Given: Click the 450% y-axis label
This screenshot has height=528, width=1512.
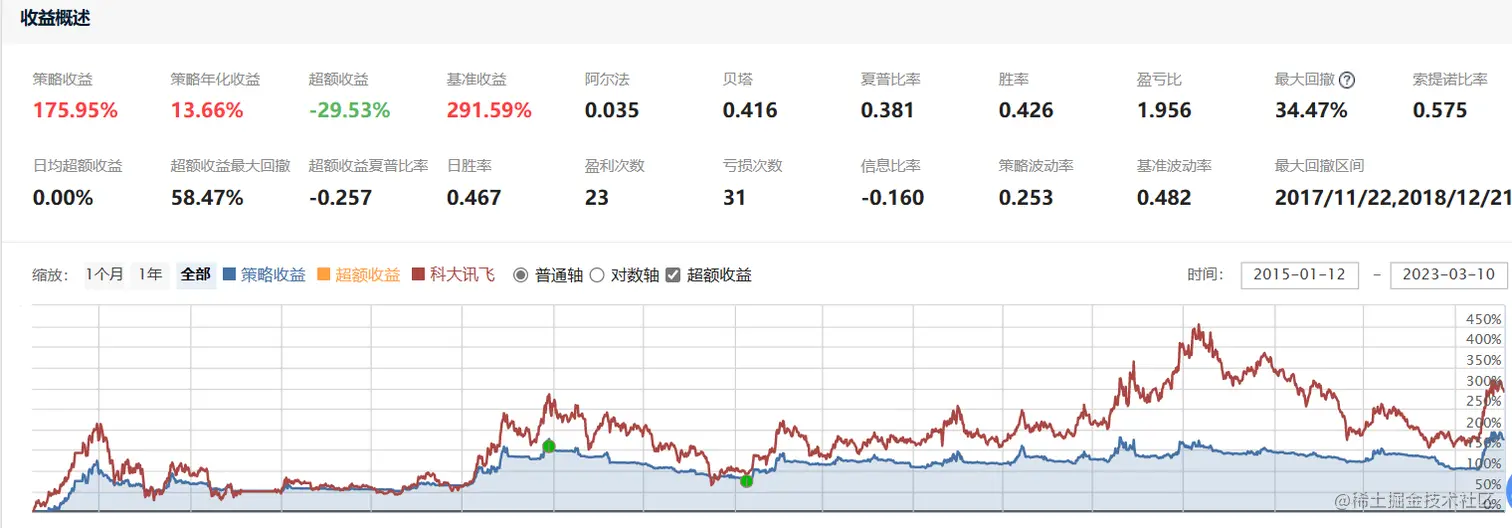Looking at the screenshot, I should point(1482,319).
